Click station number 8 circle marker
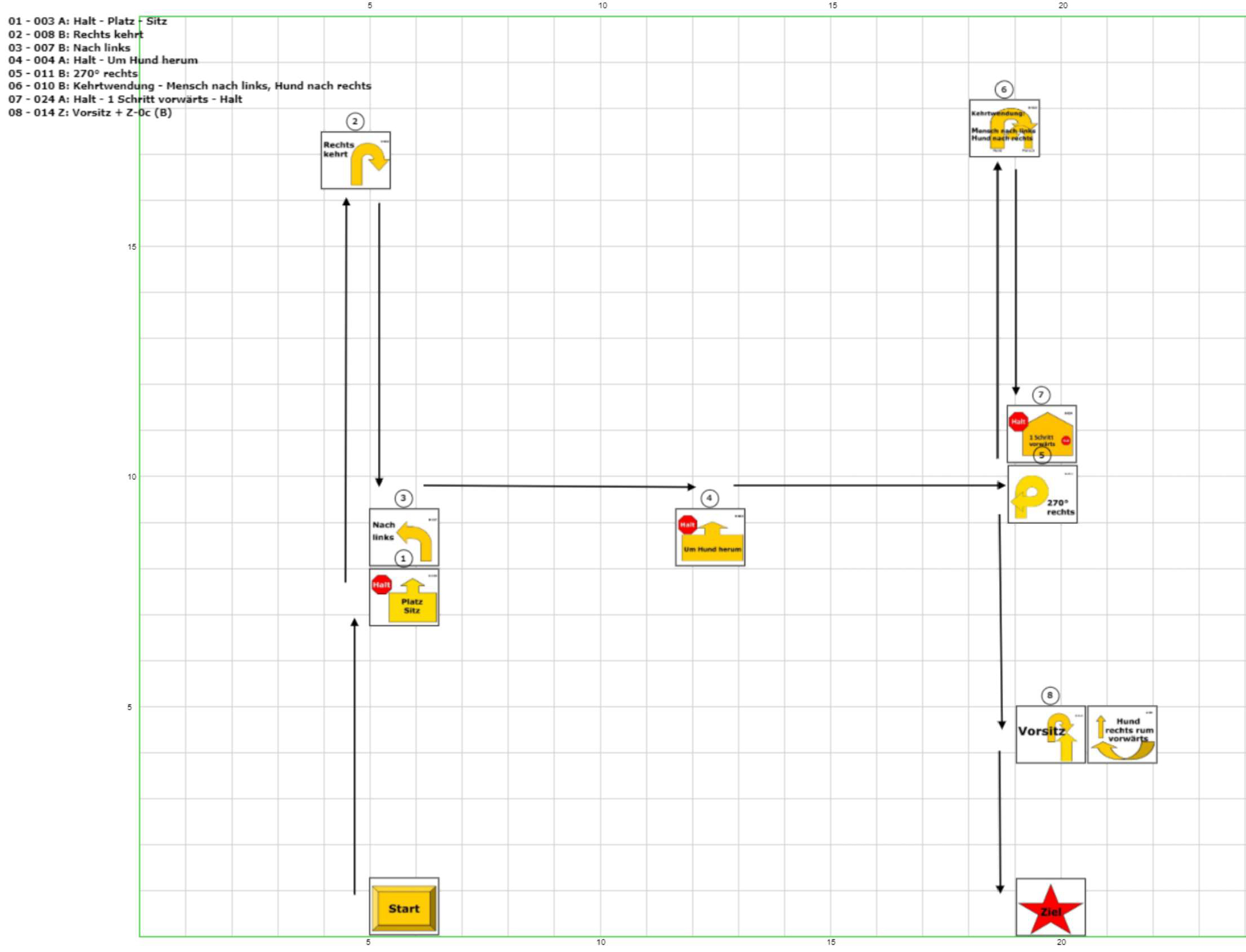Image resolution: width=1246 pixels, height=952 pixels. (x=1050, y=695)
